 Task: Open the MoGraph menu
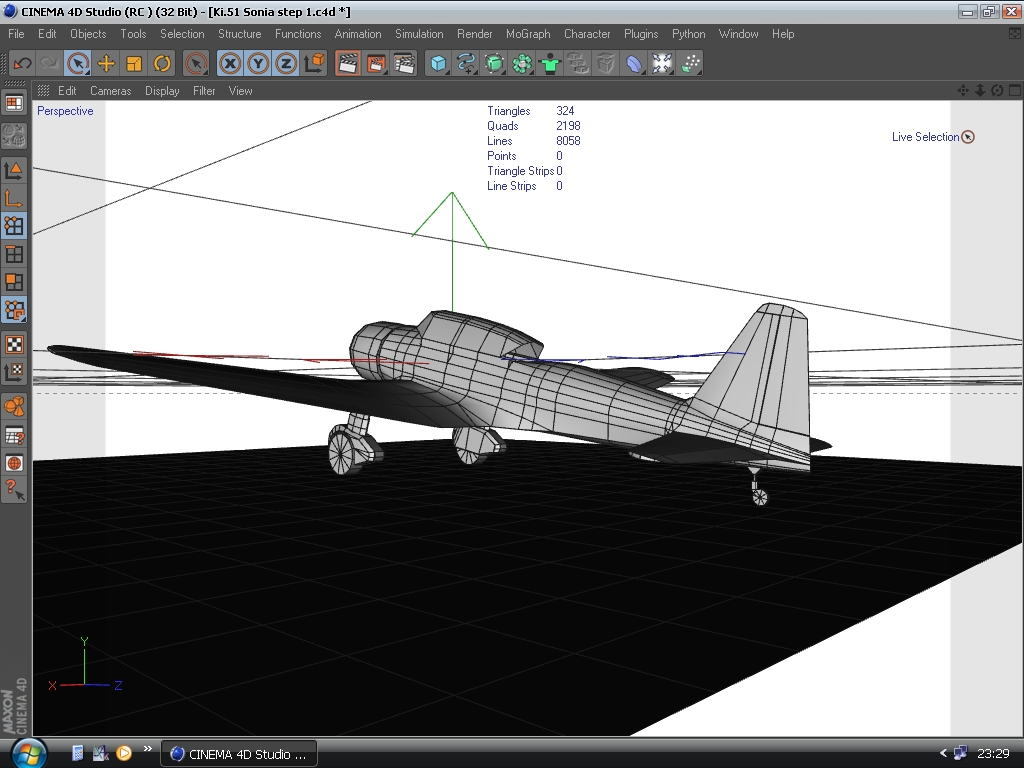click(528, 34)
